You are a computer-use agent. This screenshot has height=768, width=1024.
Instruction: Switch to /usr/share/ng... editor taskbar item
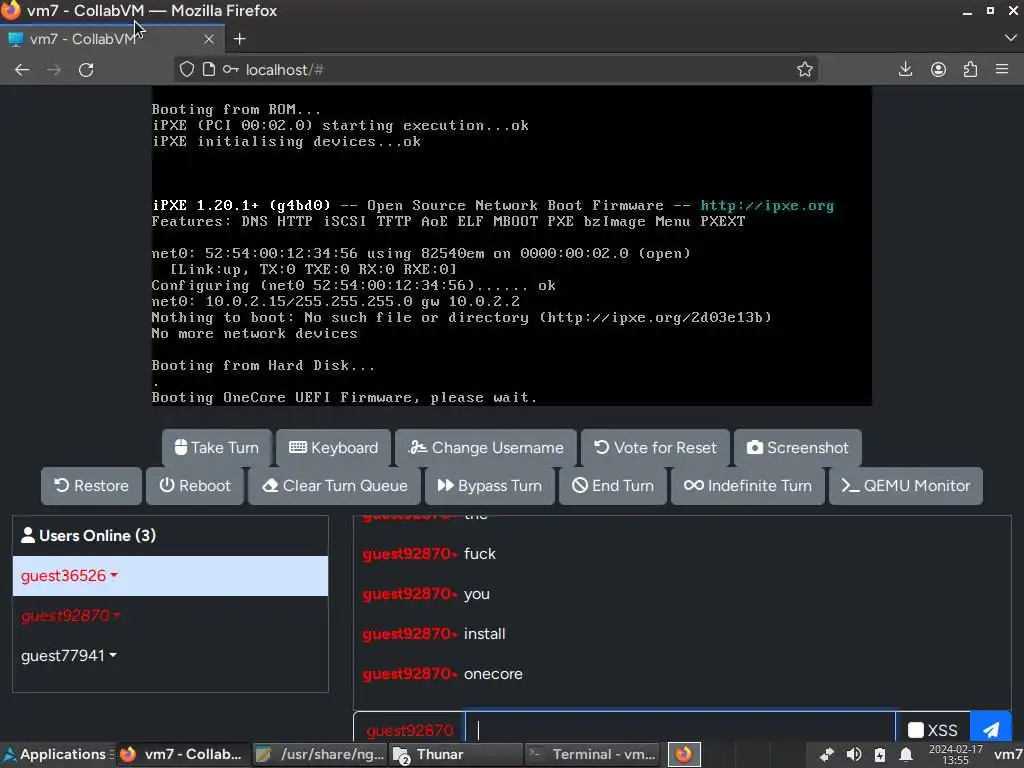pos(321,754)
